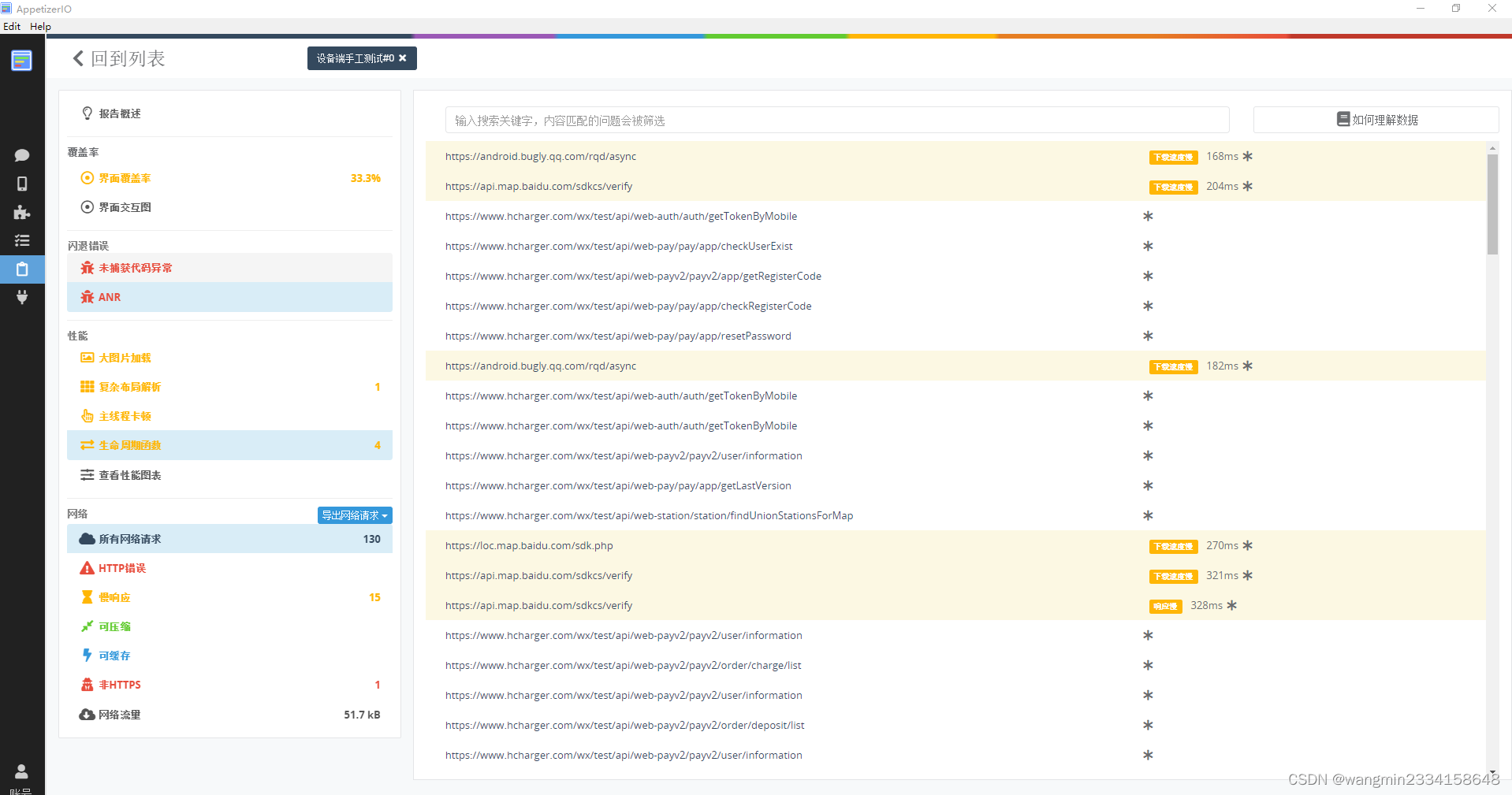This screenshot has height=795, width=1512.
Task: Click the orange tag beside 270ms
Action: pyautogui.click(x=1173, y=546)
